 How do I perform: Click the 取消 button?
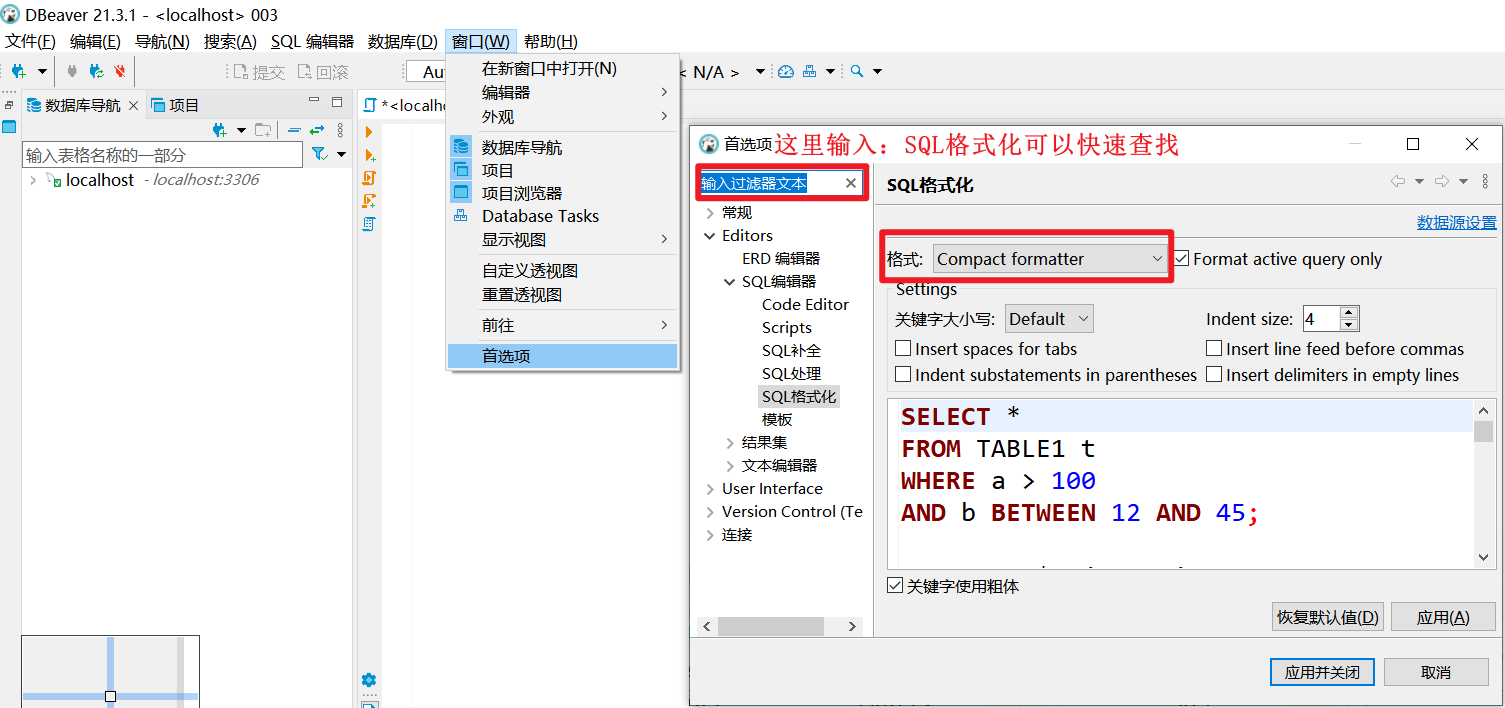point(1436,672)
